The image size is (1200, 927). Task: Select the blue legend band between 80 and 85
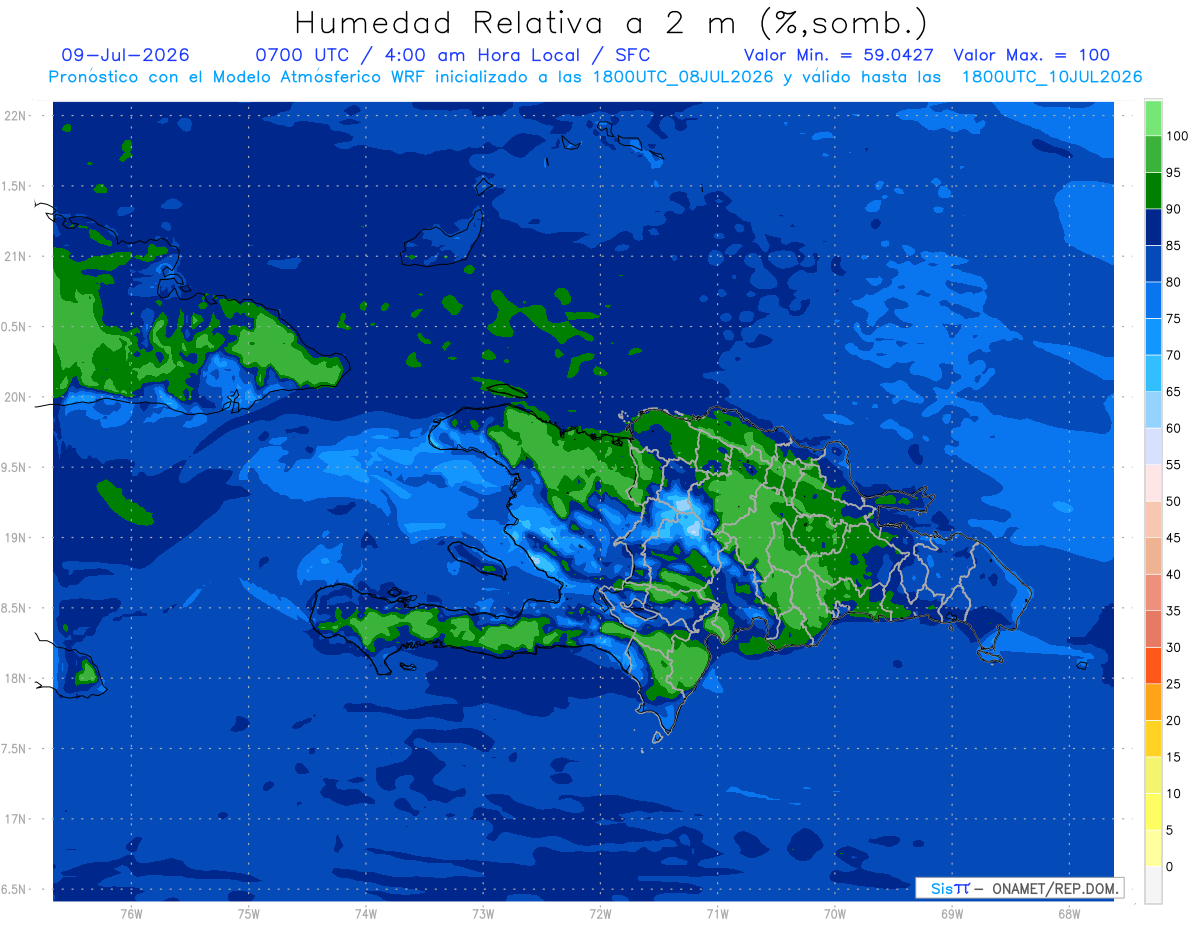tap(1153, 263)
